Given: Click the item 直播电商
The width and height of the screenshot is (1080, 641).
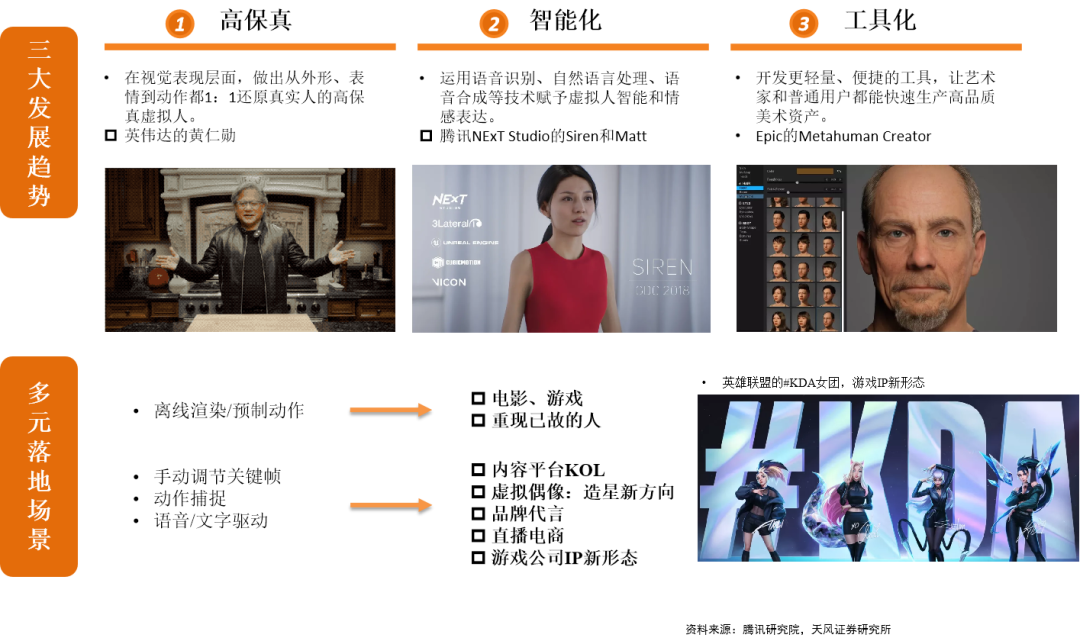Looking at the screenshot, I should (x=528, y=536).
